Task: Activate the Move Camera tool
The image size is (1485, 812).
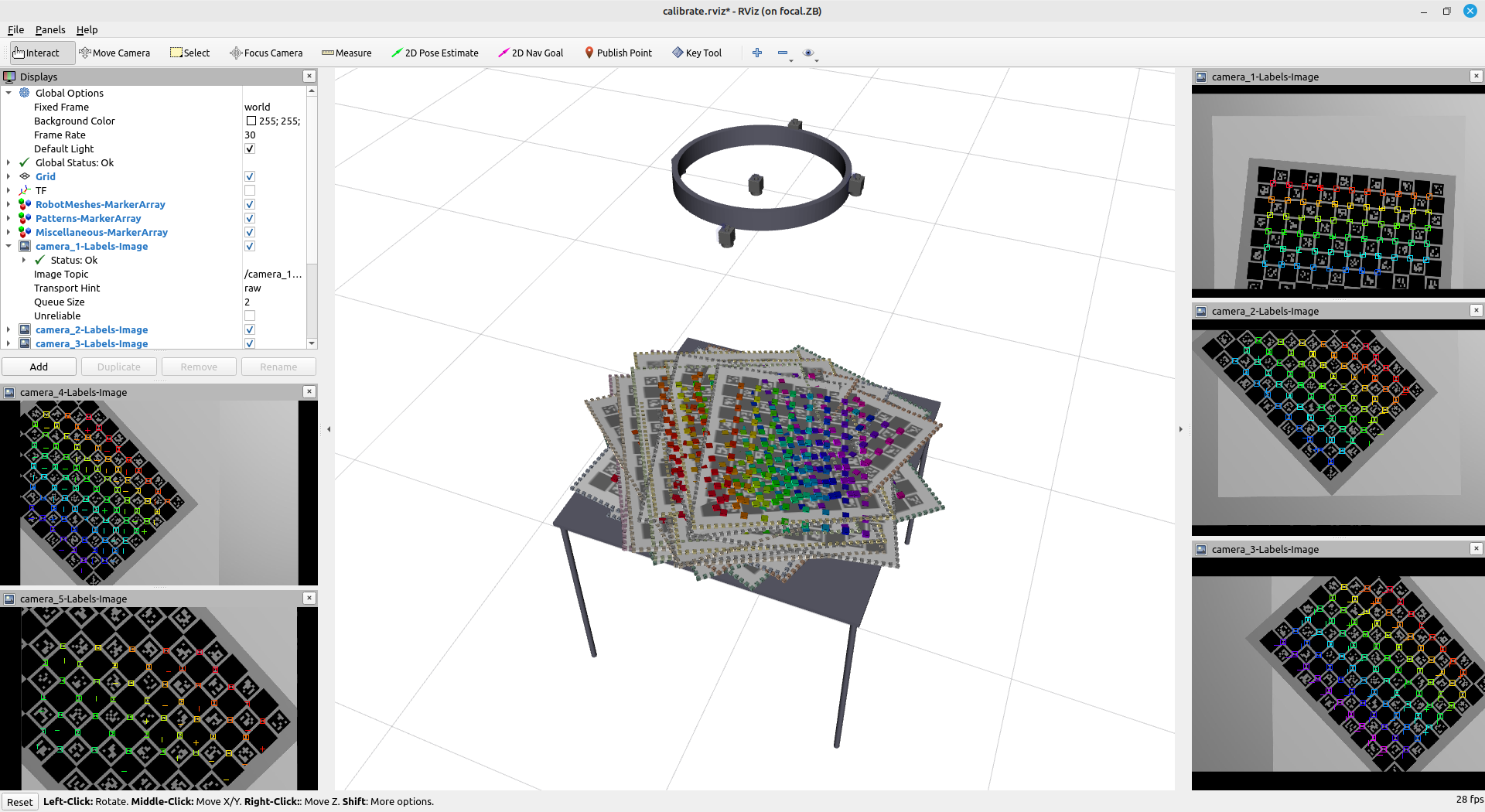Action: (114, 53)
